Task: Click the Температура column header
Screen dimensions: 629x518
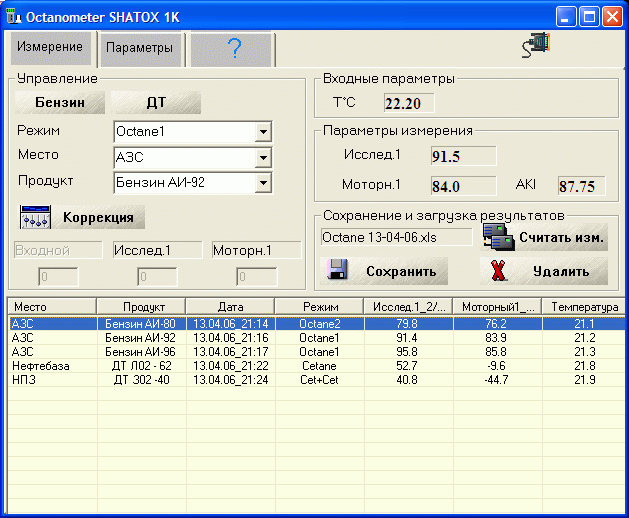Action: coord(584,307)
